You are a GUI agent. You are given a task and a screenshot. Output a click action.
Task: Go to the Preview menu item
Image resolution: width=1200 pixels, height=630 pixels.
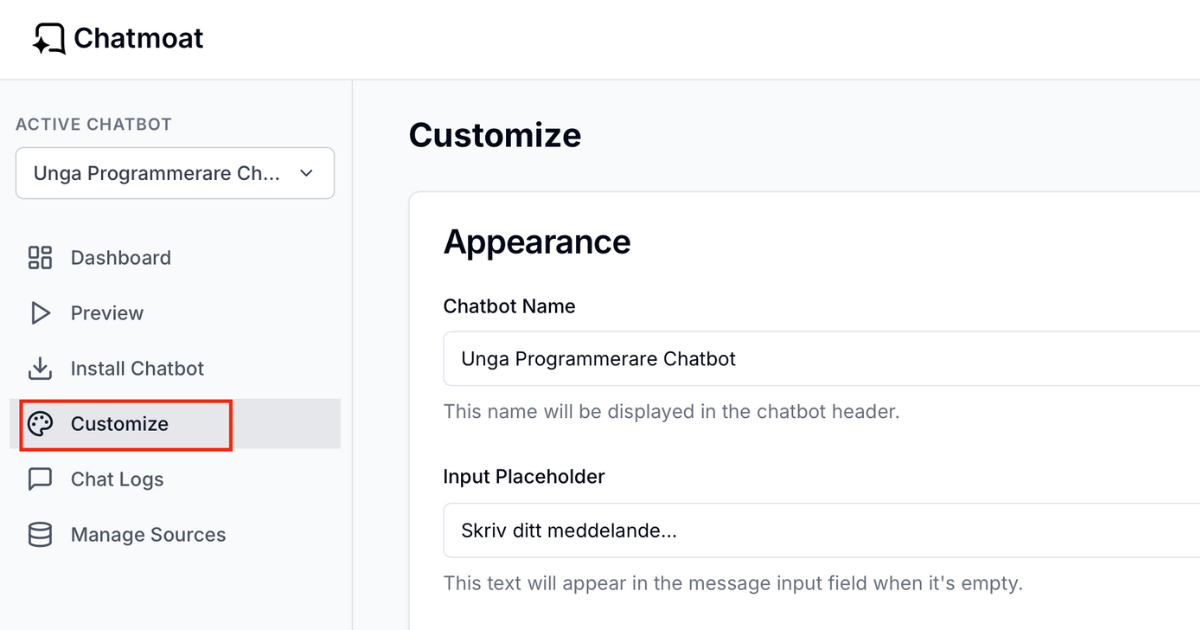pyautogui.click(x=107, y=313)
